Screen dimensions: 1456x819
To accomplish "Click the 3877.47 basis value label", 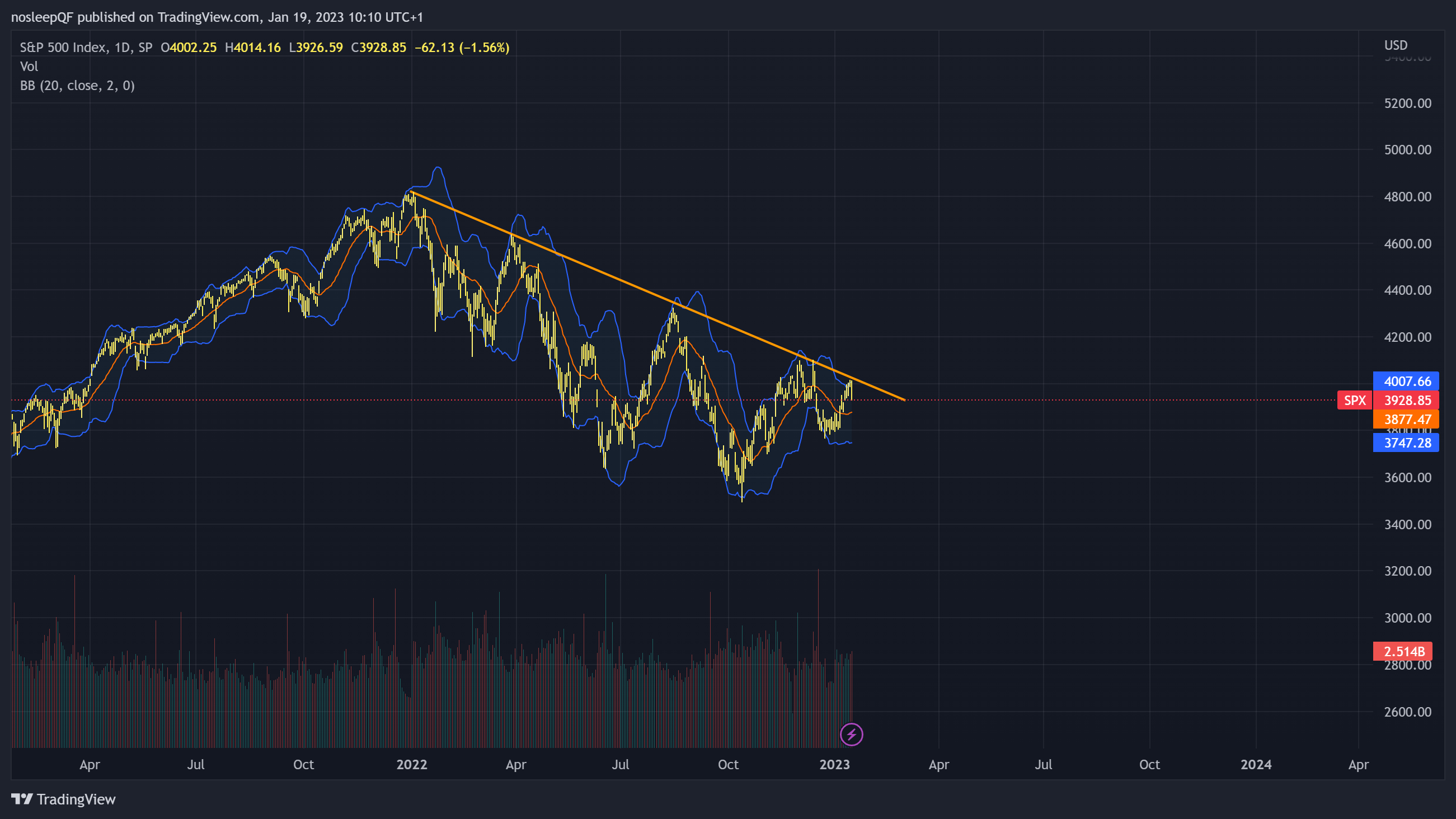I will (1407, 420).
